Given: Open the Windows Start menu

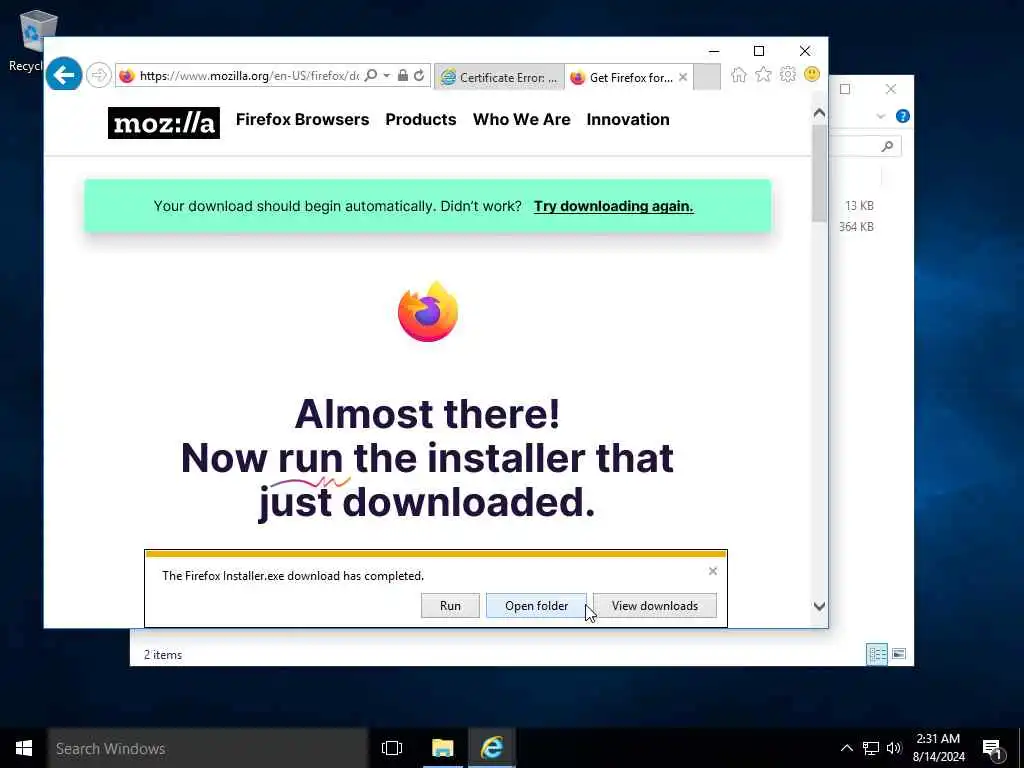Looking at the screenshot, I should (x=24, y=748).
